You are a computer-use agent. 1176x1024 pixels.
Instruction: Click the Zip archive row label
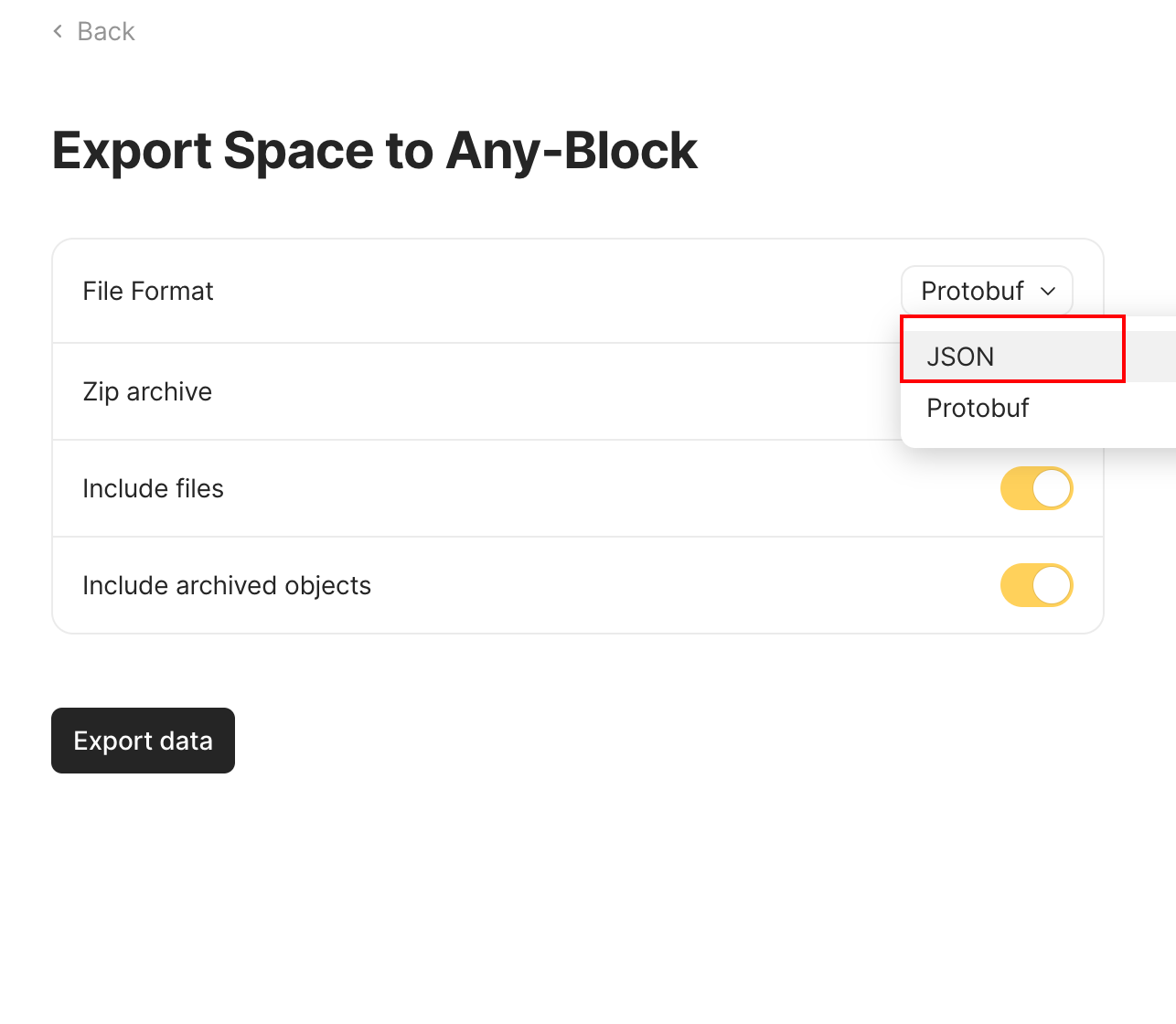point(147,391)
